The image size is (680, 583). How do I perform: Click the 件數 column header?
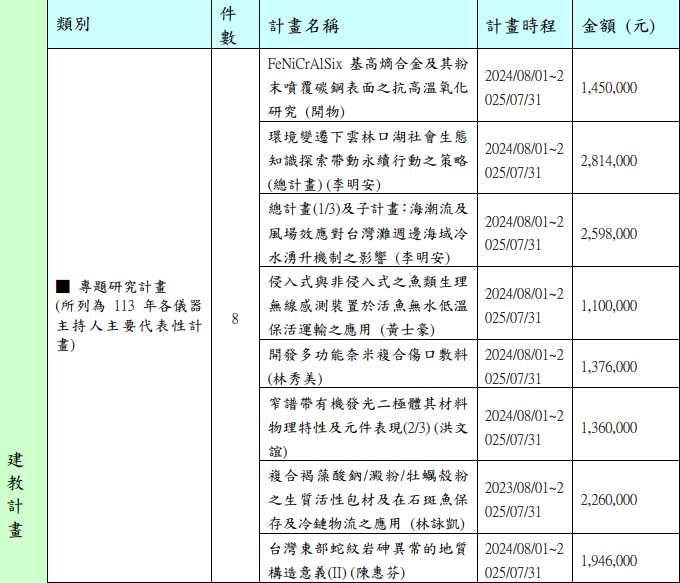coord(228,25)
